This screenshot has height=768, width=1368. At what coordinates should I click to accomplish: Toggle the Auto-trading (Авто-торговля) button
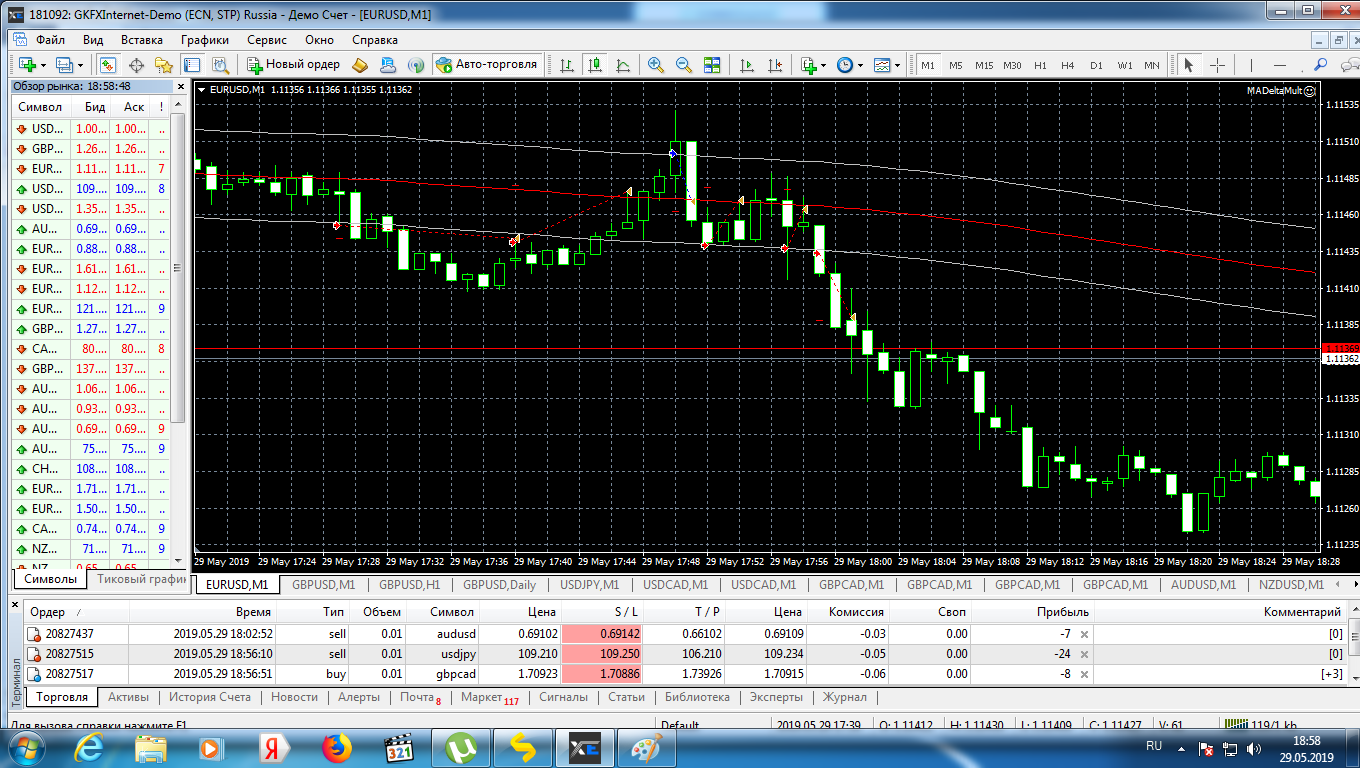coord(487,64)
